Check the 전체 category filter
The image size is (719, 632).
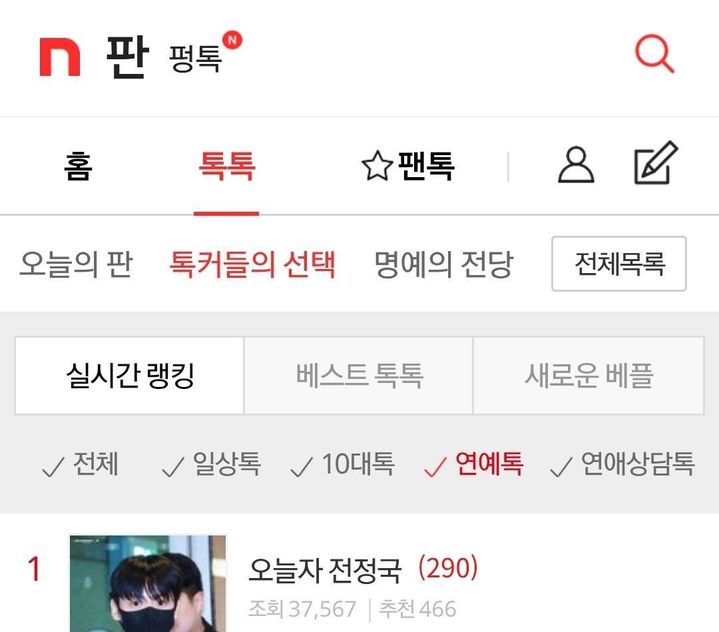81,464
